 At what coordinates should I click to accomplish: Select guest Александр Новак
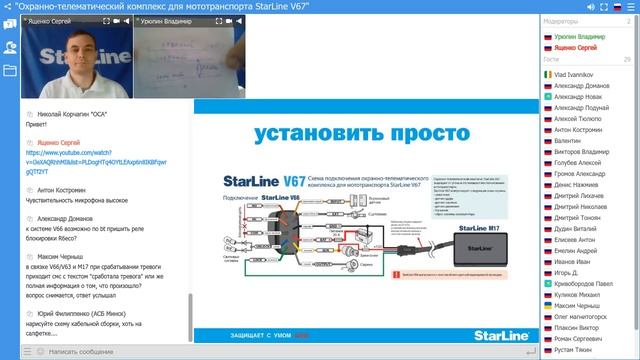click(x=578, y=97)
